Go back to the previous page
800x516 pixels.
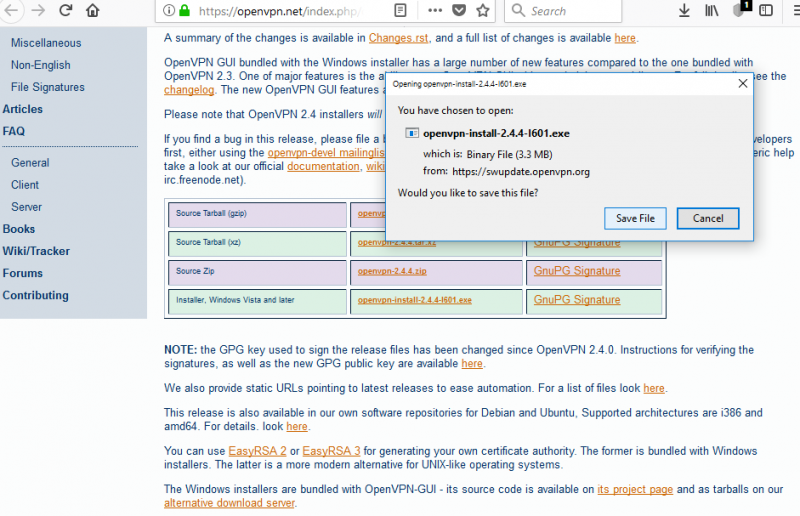pos(11,11)
